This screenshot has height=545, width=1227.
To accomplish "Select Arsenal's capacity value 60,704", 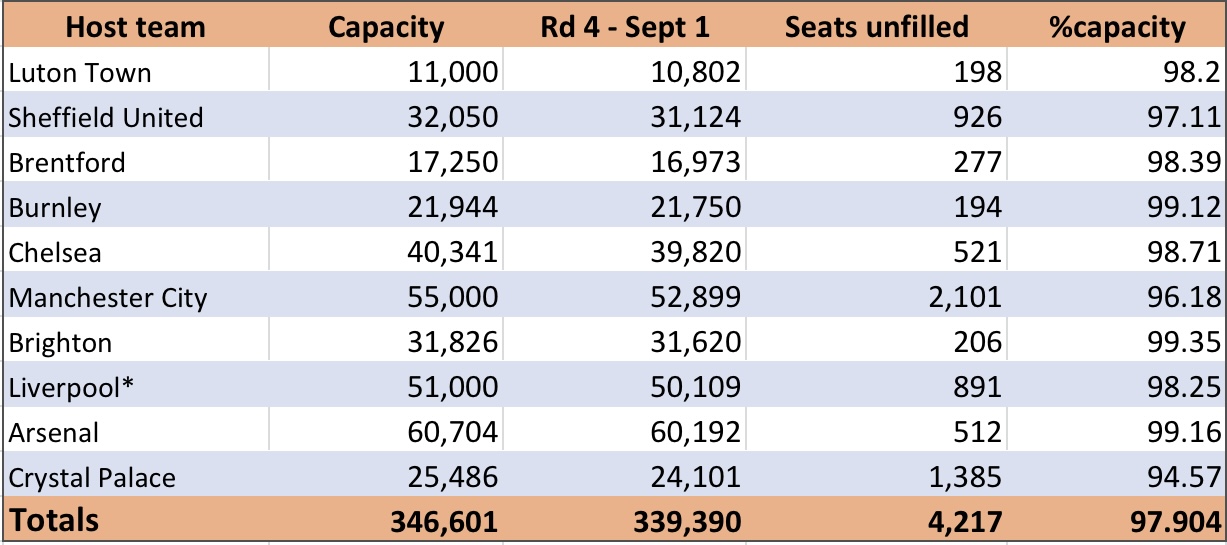I will point(385,433).
